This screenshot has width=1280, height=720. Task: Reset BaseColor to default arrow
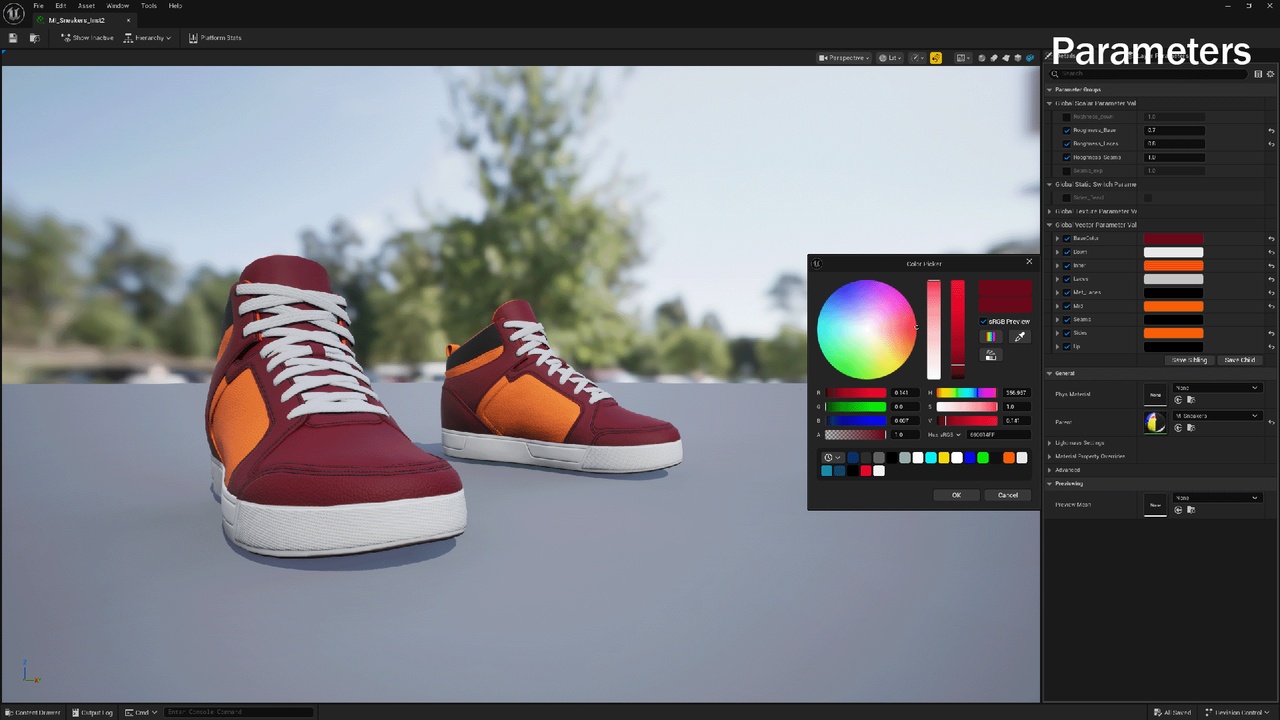click(1271, 239)
